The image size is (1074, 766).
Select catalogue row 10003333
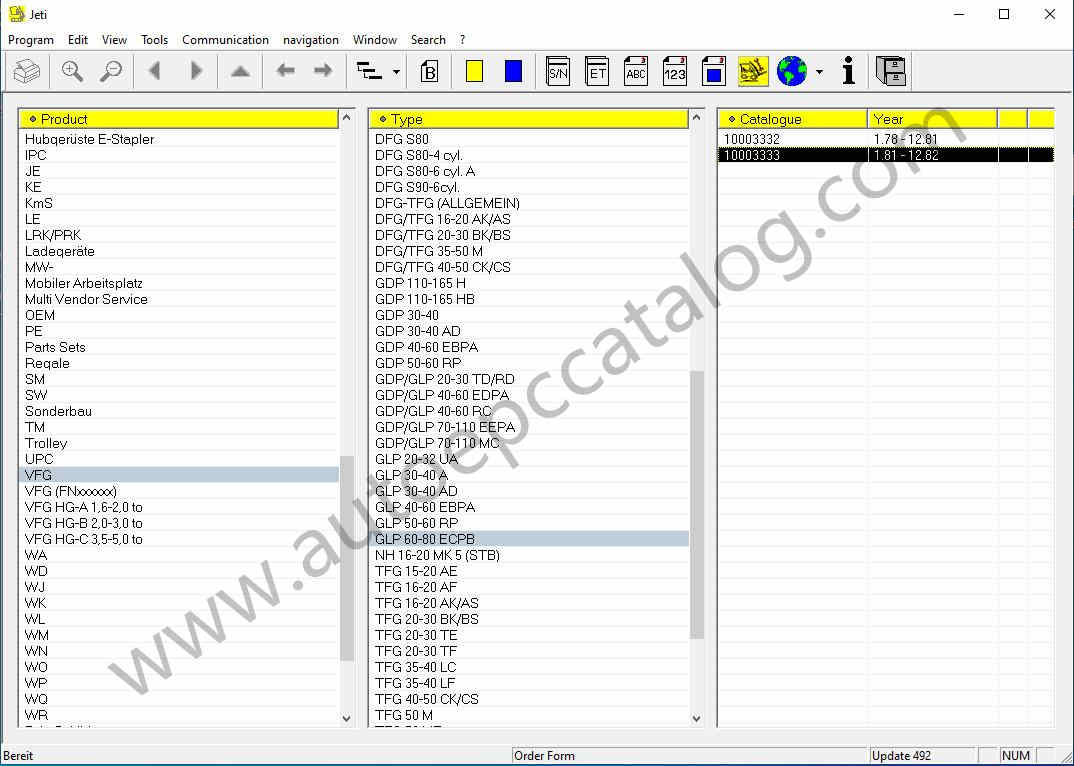[x=886, y=156]
